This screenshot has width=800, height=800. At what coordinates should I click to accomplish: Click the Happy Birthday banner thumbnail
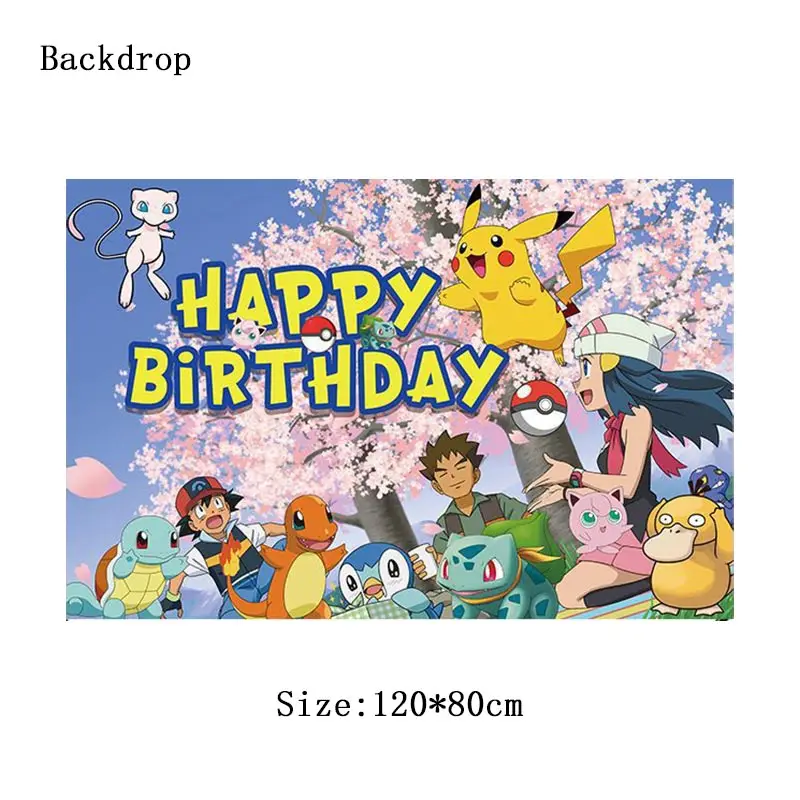400,399
